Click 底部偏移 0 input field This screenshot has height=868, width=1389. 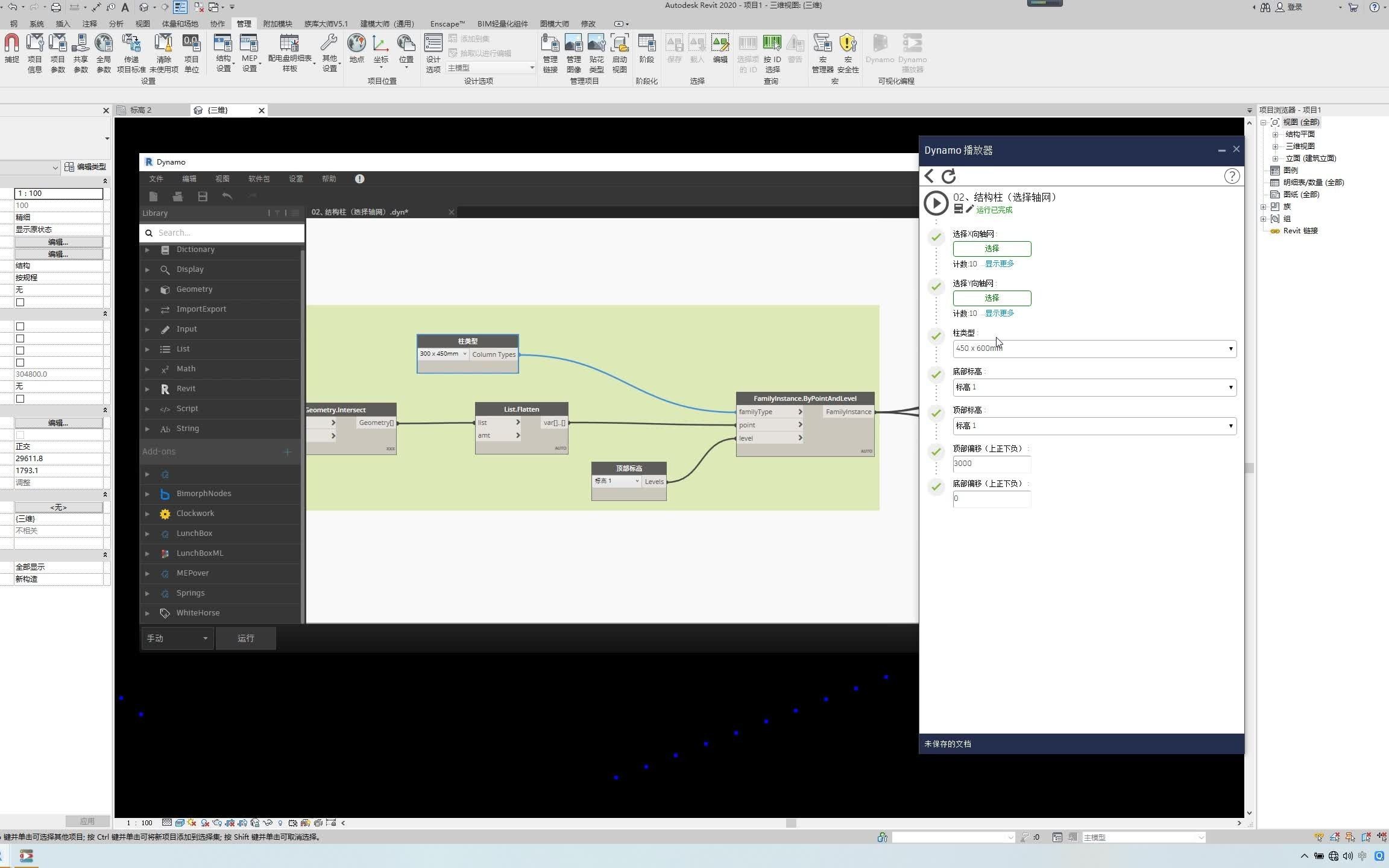pyautogui.click(x=992, y=498)
